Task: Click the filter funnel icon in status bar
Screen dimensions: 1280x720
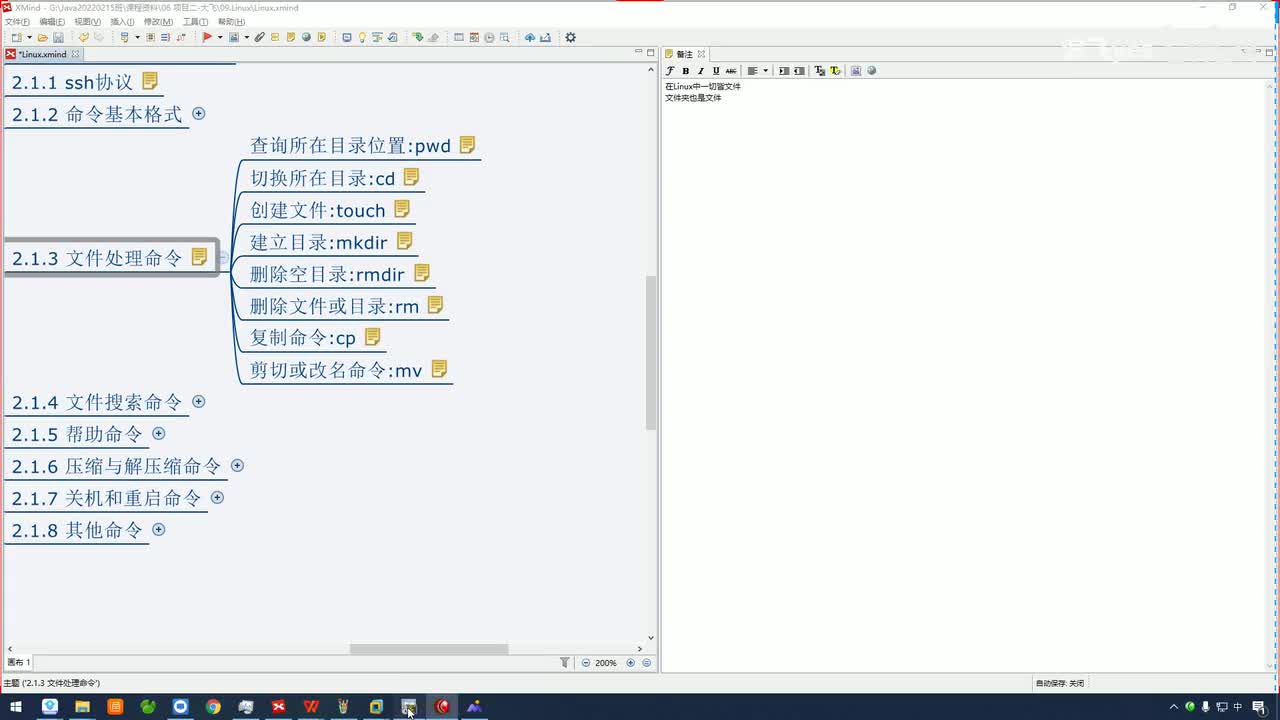Action: pos(565,663)
